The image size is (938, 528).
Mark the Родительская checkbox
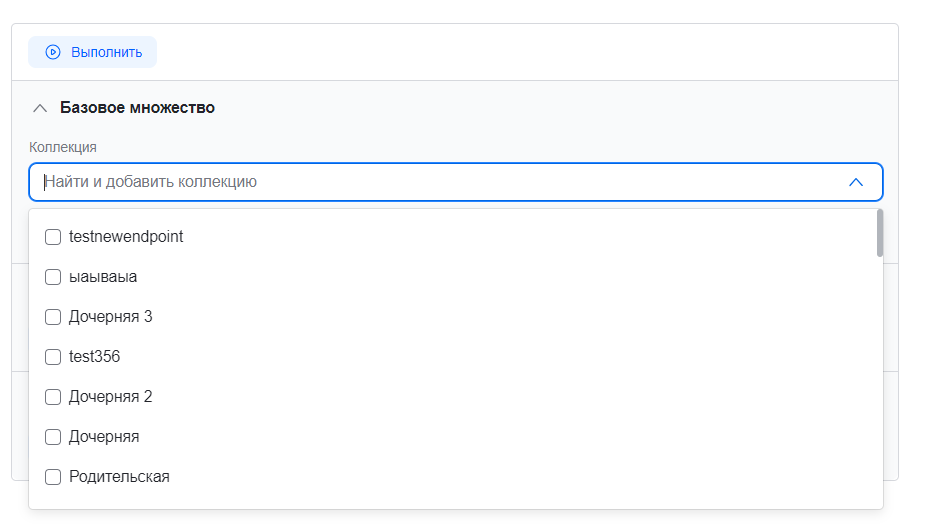pos(53,477)
